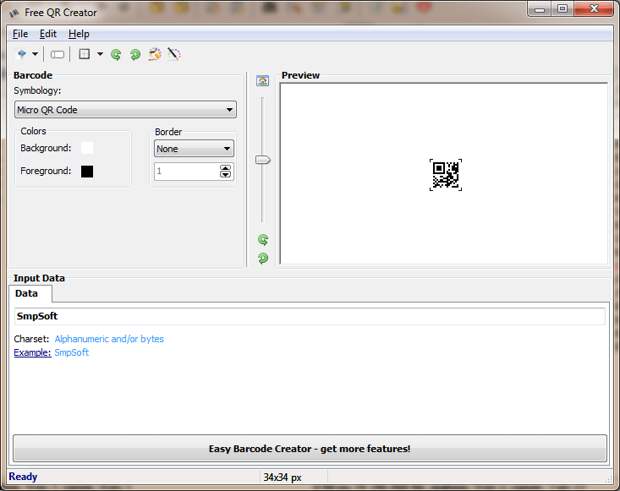This screenshot has height=491, width=620.
Task: Click the Ready status text
Action: tap(23, 477)
